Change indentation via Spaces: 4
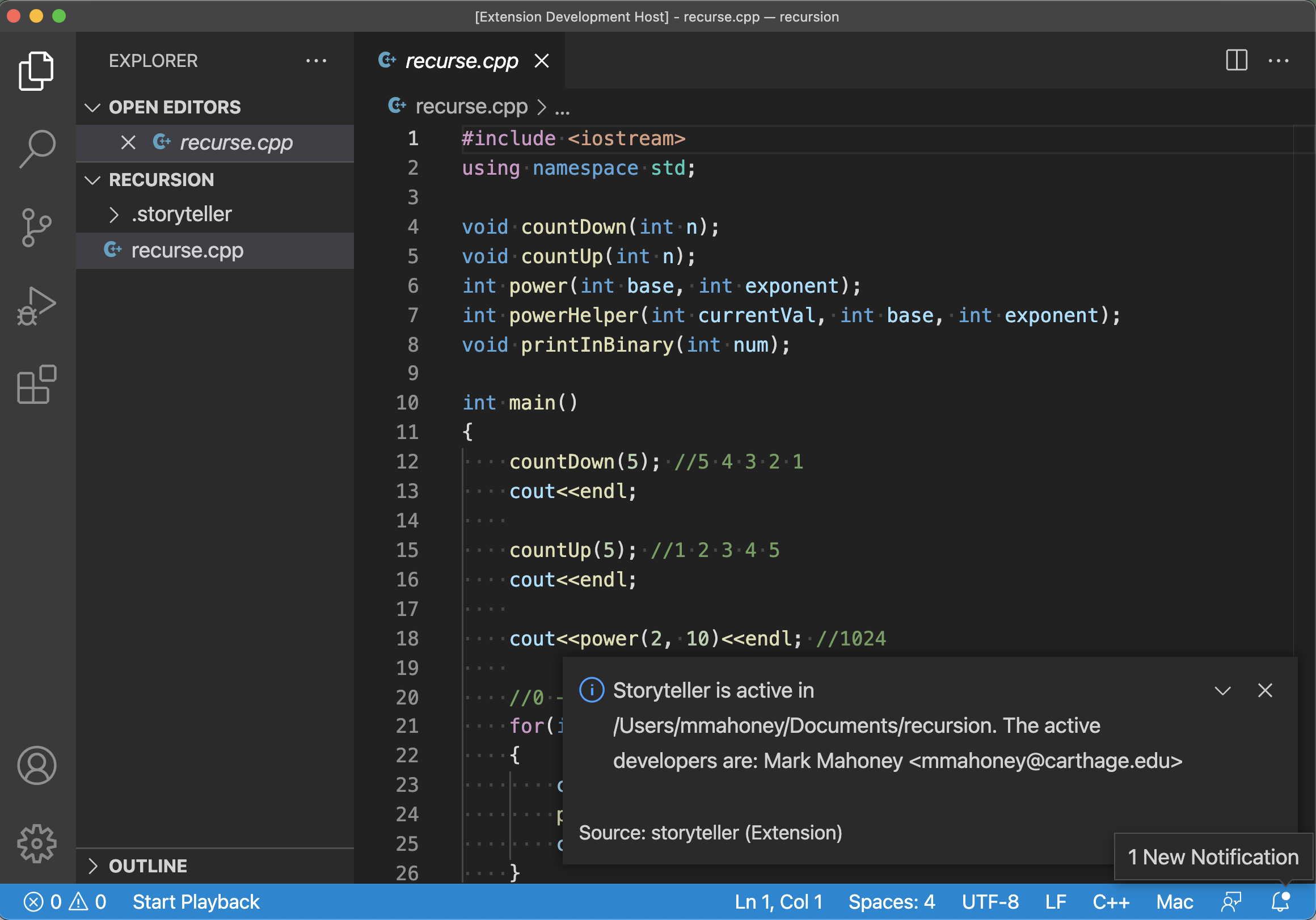 (891, 902)
